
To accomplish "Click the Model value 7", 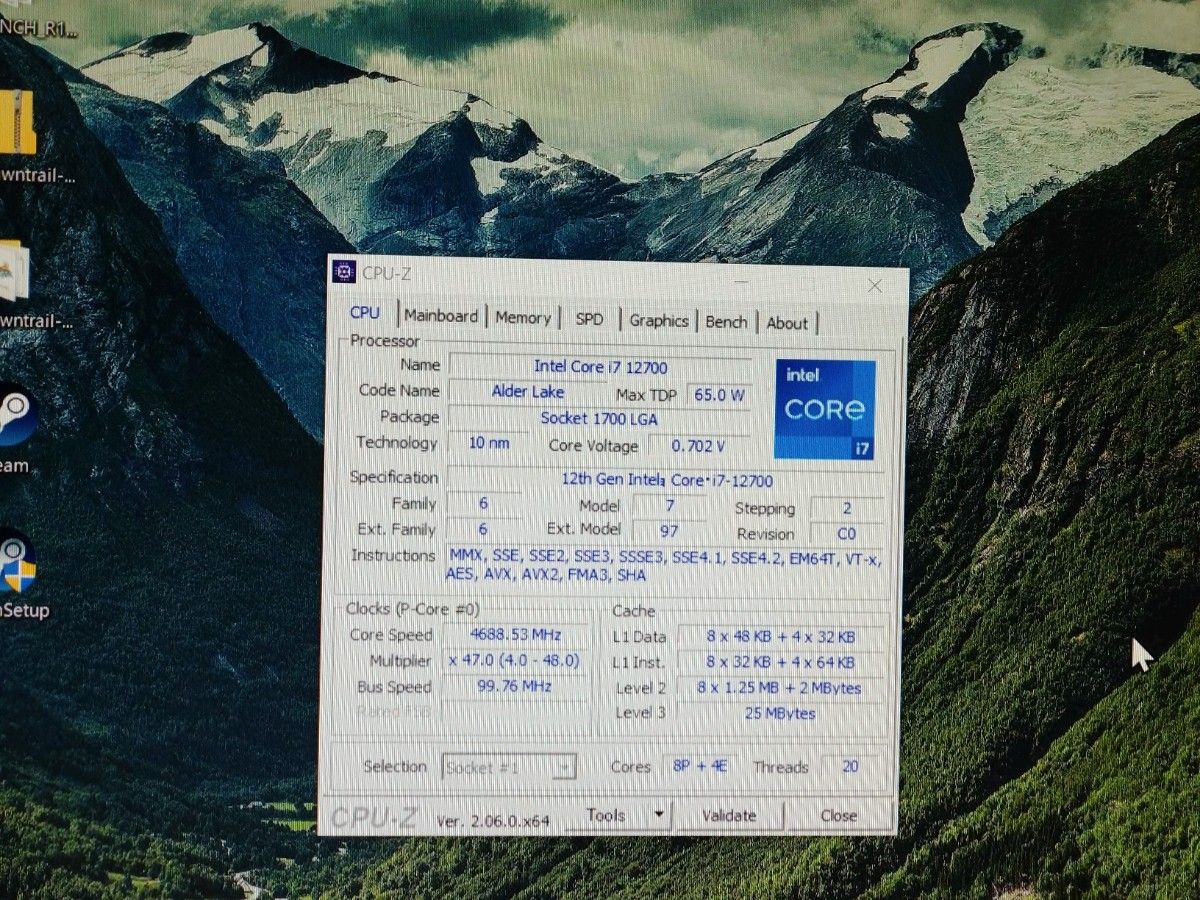I will [669, 505].
